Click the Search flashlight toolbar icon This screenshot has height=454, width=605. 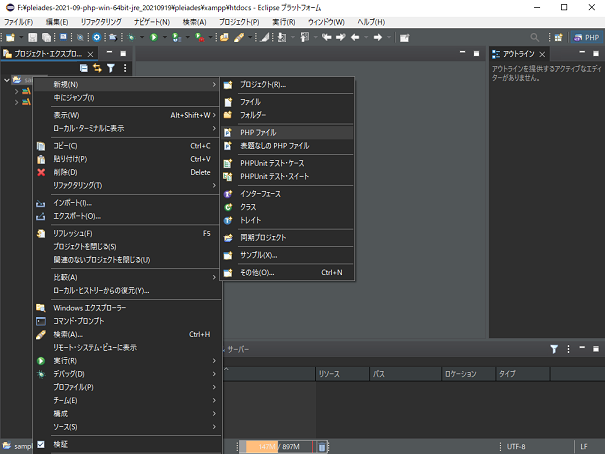pyautogui.click(x=239, y=37)
